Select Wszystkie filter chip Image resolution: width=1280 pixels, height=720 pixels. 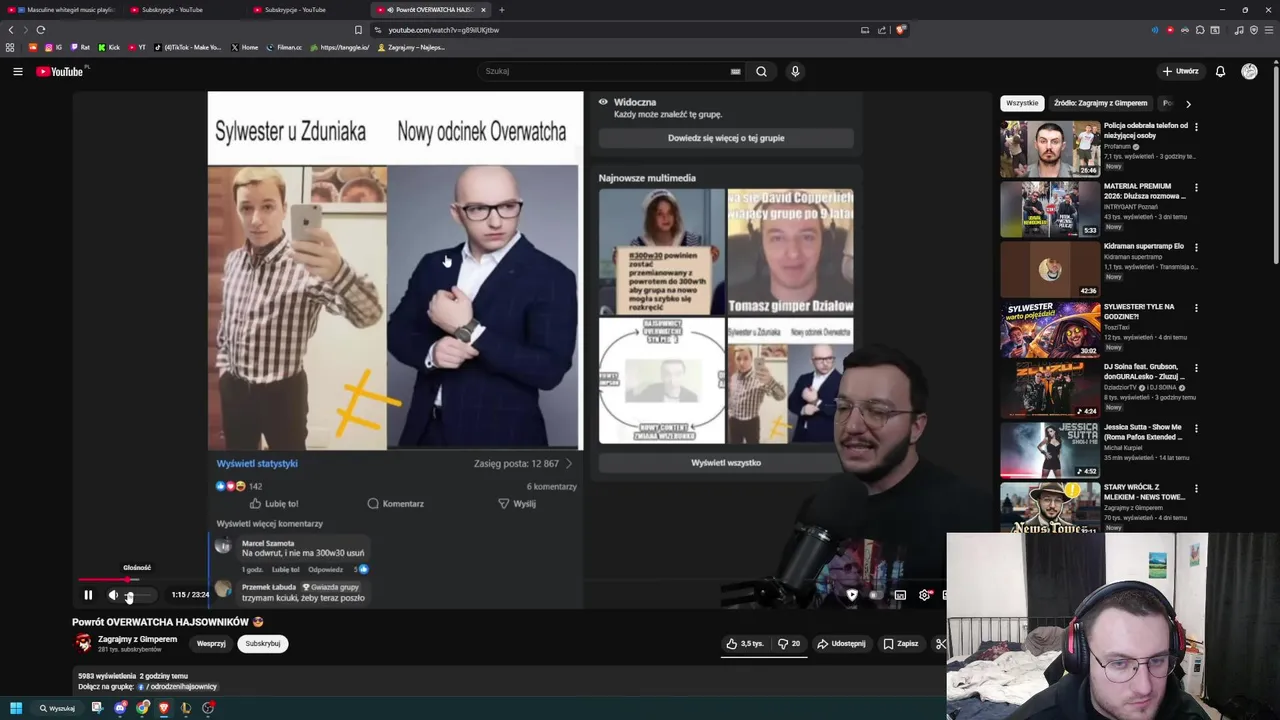click(1022, 103)
